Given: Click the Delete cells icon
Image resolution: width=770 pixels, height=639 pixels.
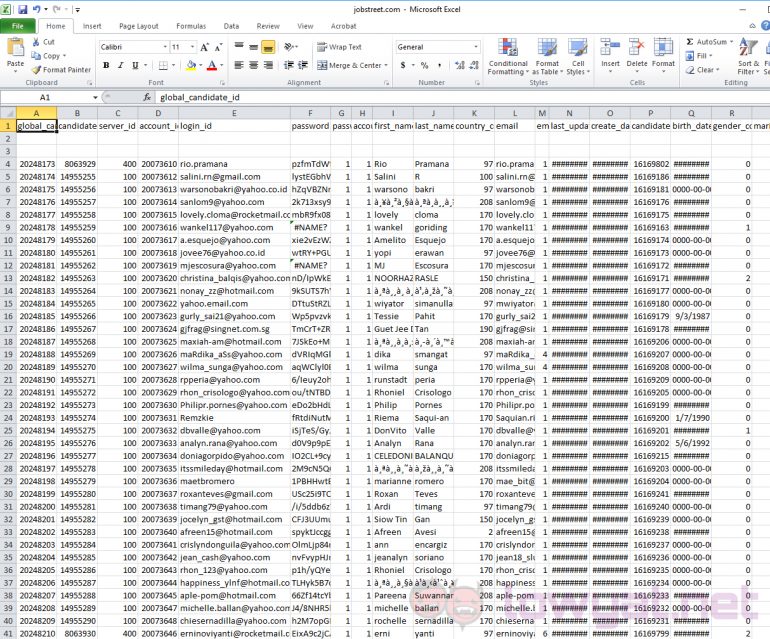Looking at the screenshot, I should coord(636,47).
